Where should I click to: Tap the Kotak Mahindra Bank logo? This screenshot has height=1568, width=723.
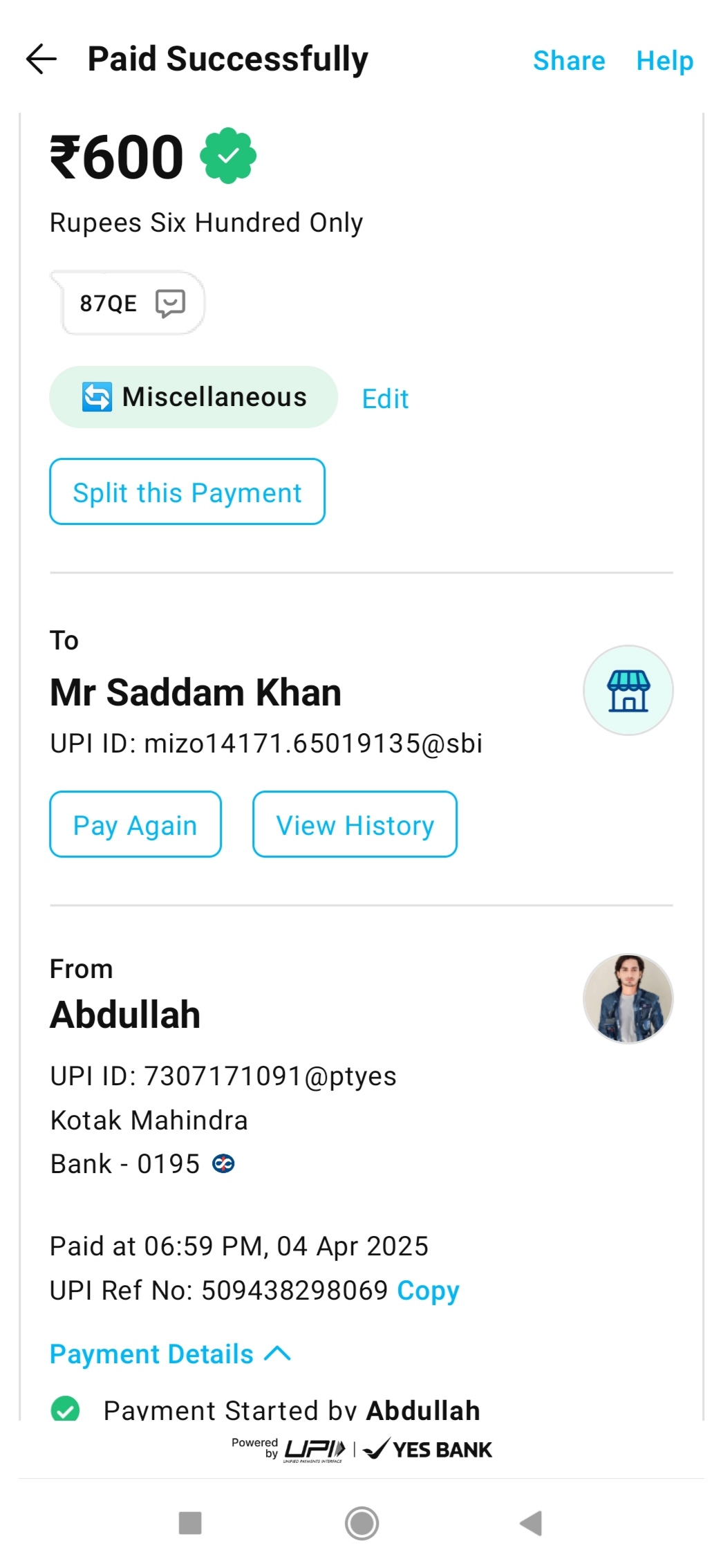pyautogui.click(x=223, y=1164)
